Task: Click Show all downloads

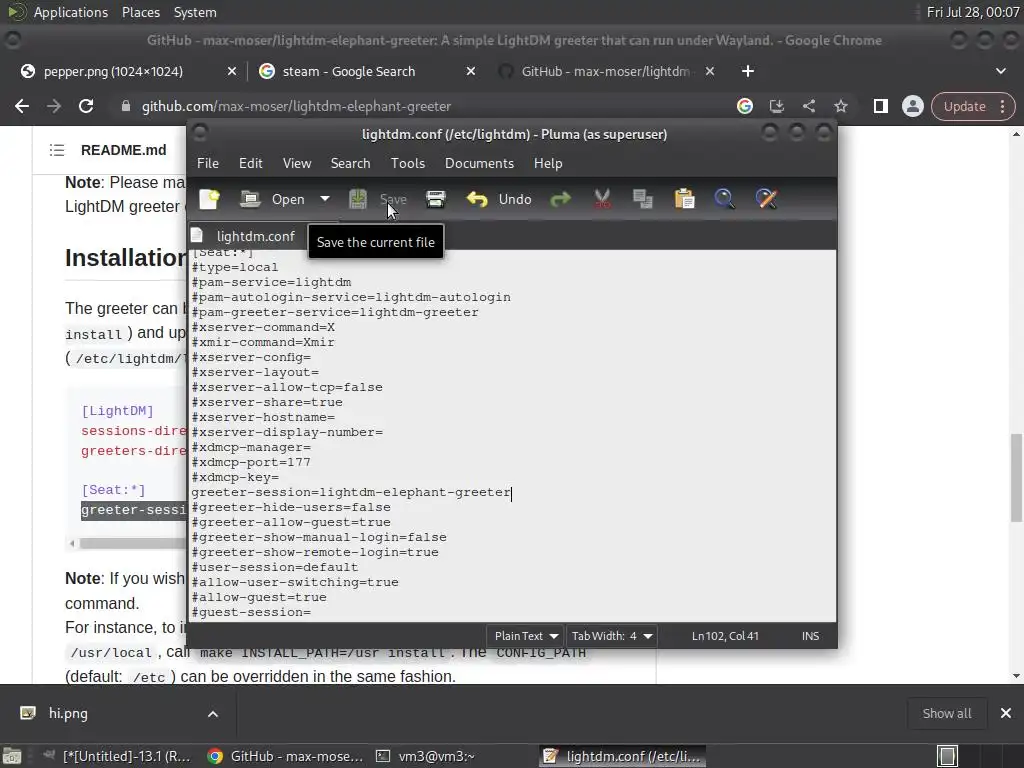Action: [947, 714]
